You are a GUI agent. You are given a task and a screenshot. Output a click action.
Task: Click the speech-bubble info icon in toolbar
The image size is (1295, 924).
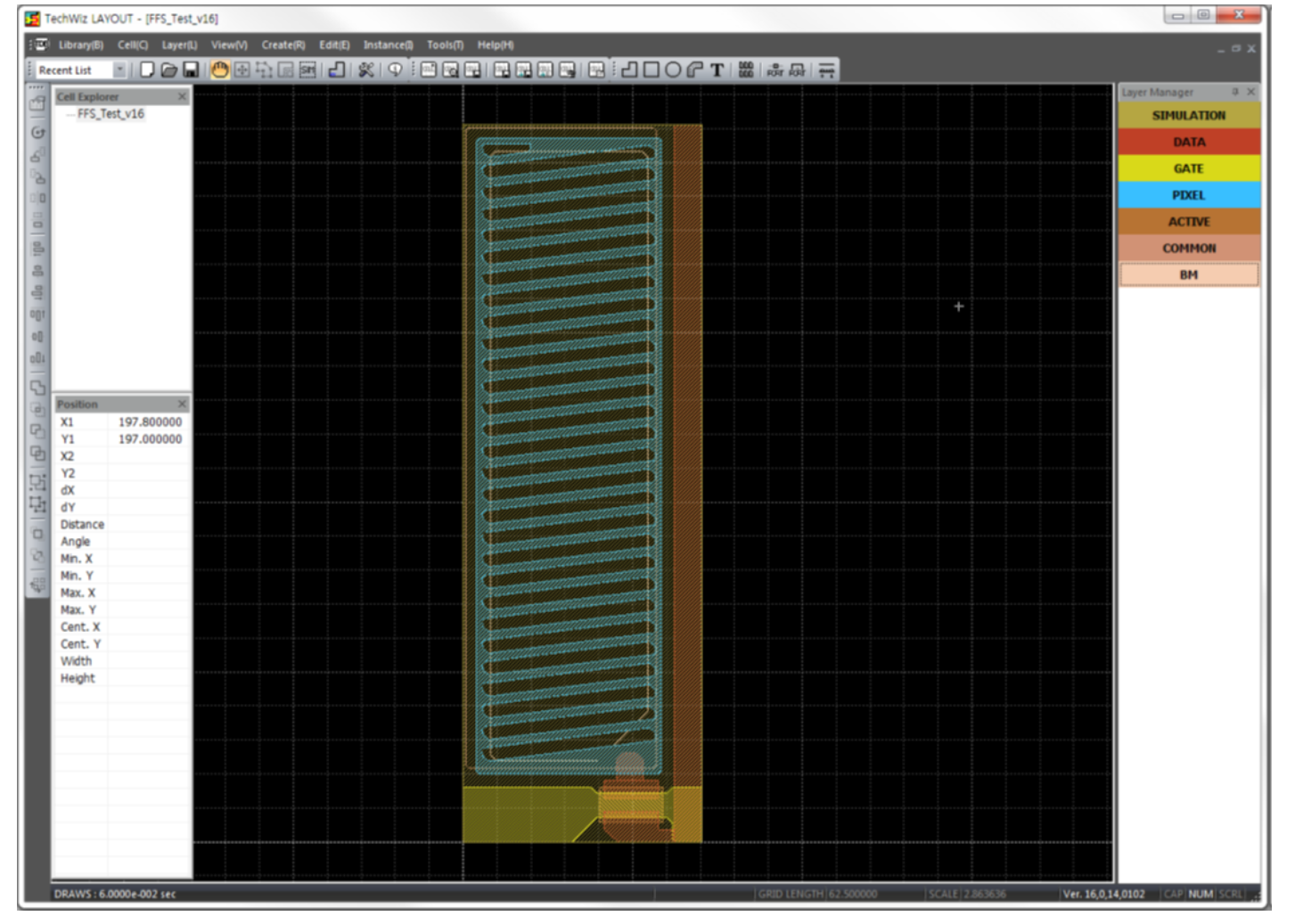coord(395,70)
